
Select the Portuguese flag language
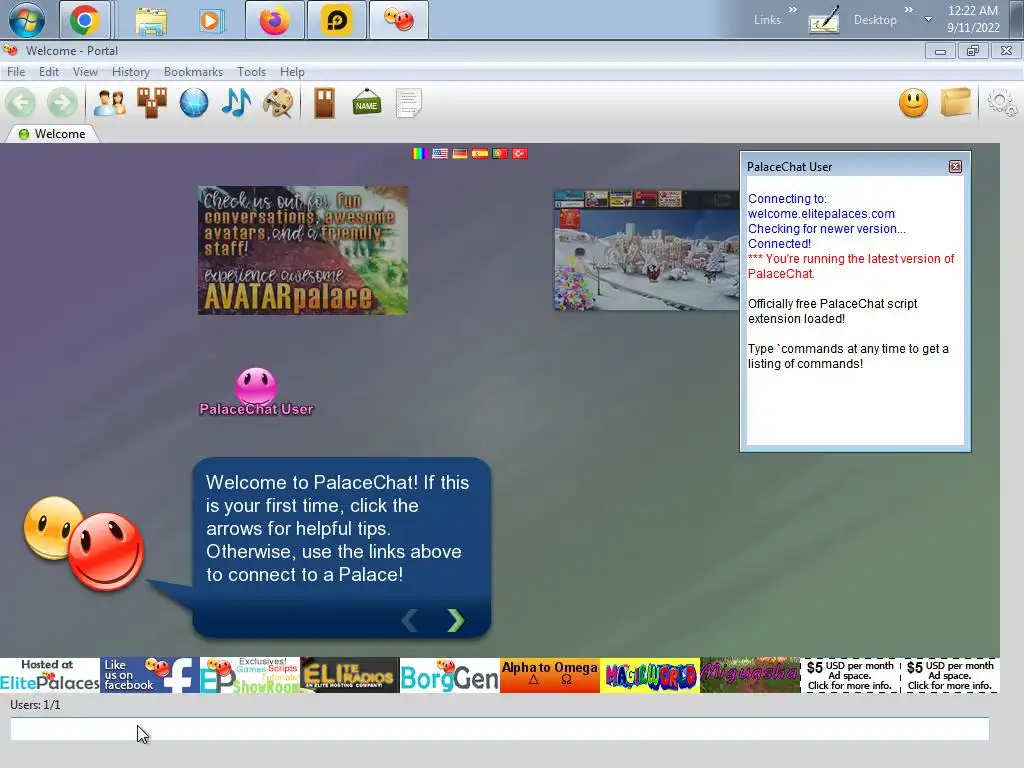click(x=500, y=153)
